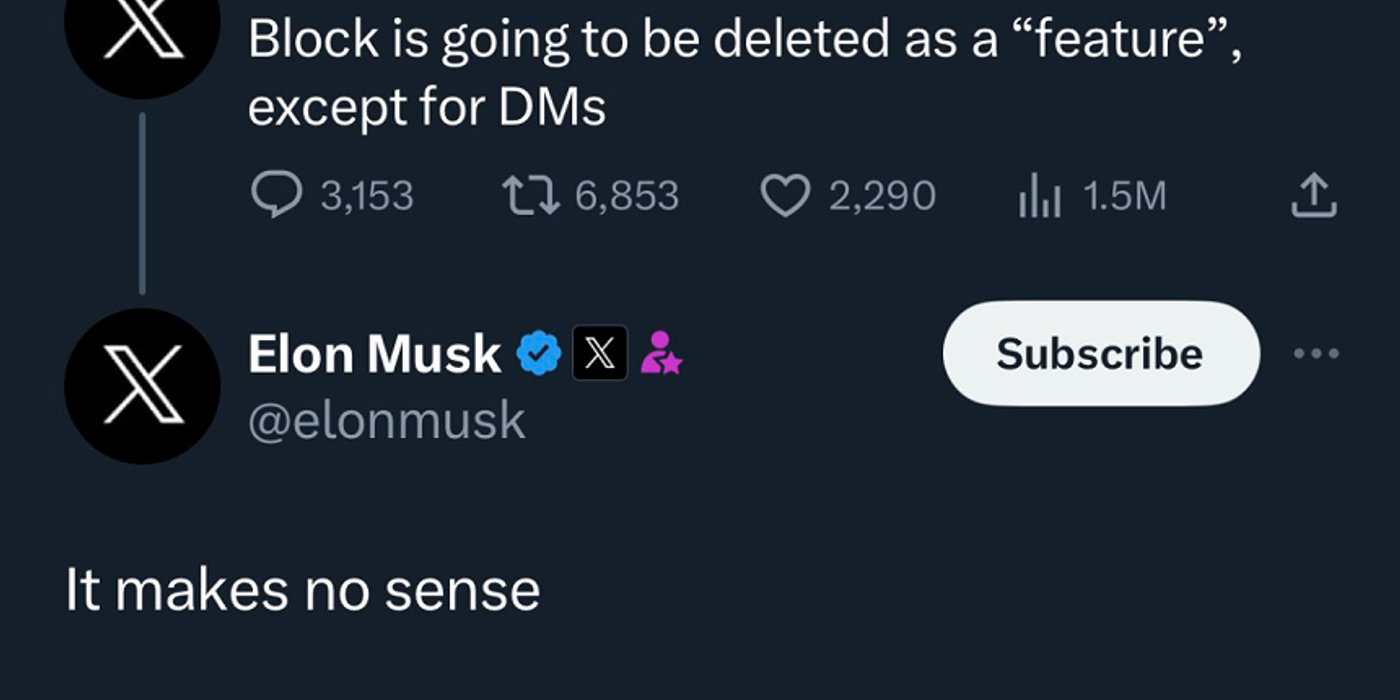Select the reply count 3,153
Image resolution: width=1400 pixels, height=700 pixels.
click(x=365, y=196)
